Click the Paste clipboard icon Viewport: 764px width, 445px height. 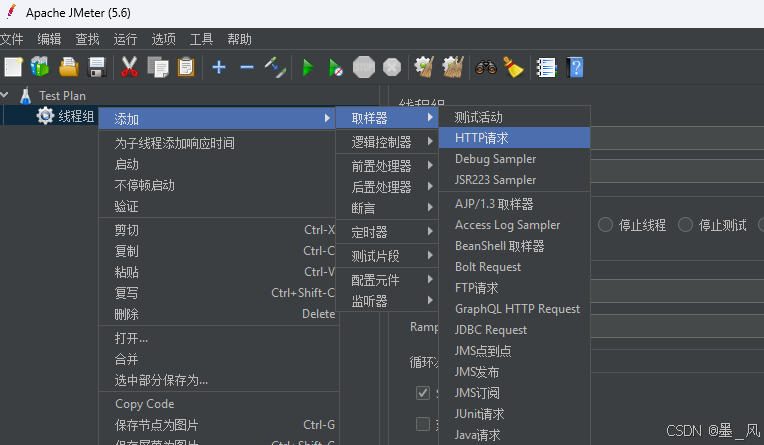pos(186,67)
